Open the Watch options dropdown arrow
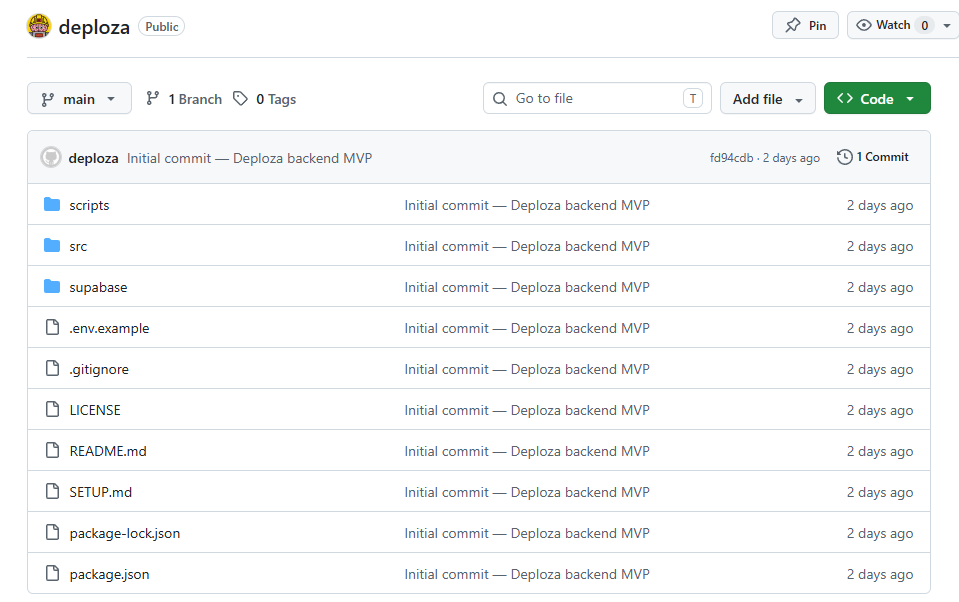 [x=947, y=25]
